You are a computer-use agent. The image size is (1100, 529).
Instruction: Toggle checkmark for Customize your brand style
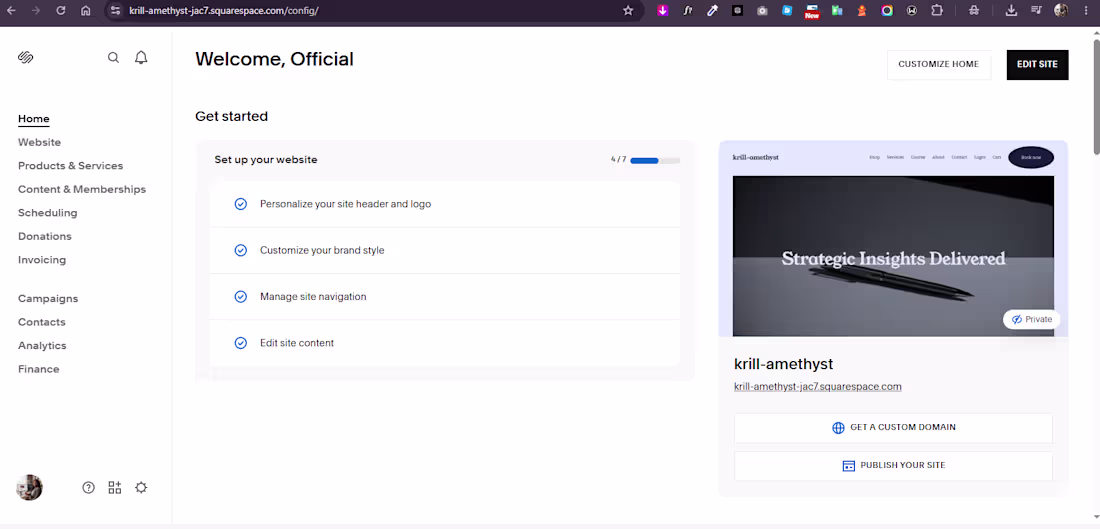(241, 250)
